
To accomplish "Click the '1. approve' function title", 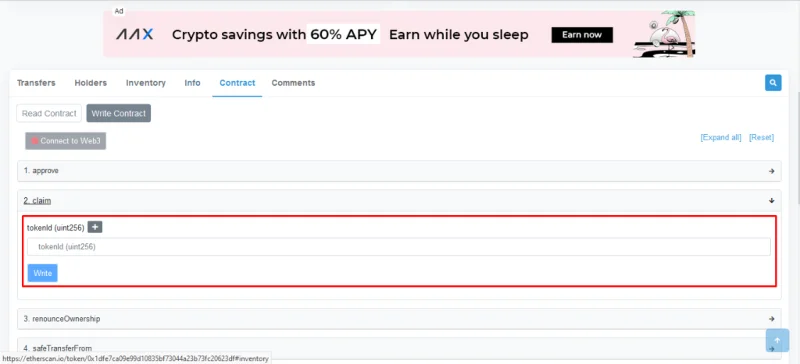I will [41, 171].
